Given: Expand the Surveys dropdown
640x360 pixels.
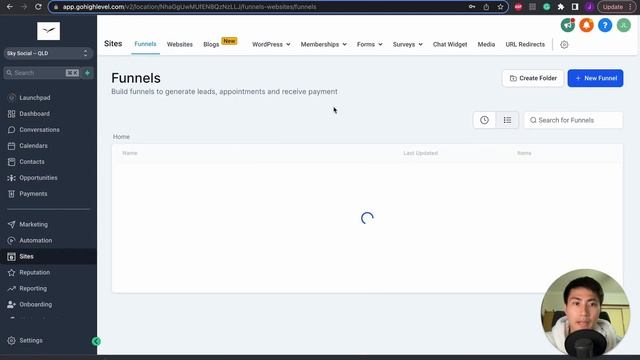Looking at the screenshot, I should [408, 44].
